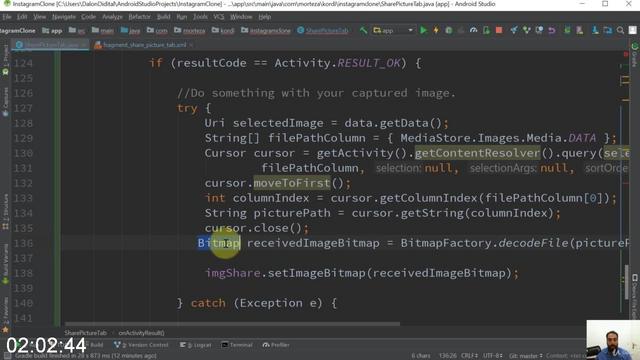Click the 136:26 cursor position indicator

tap(447, 356)
